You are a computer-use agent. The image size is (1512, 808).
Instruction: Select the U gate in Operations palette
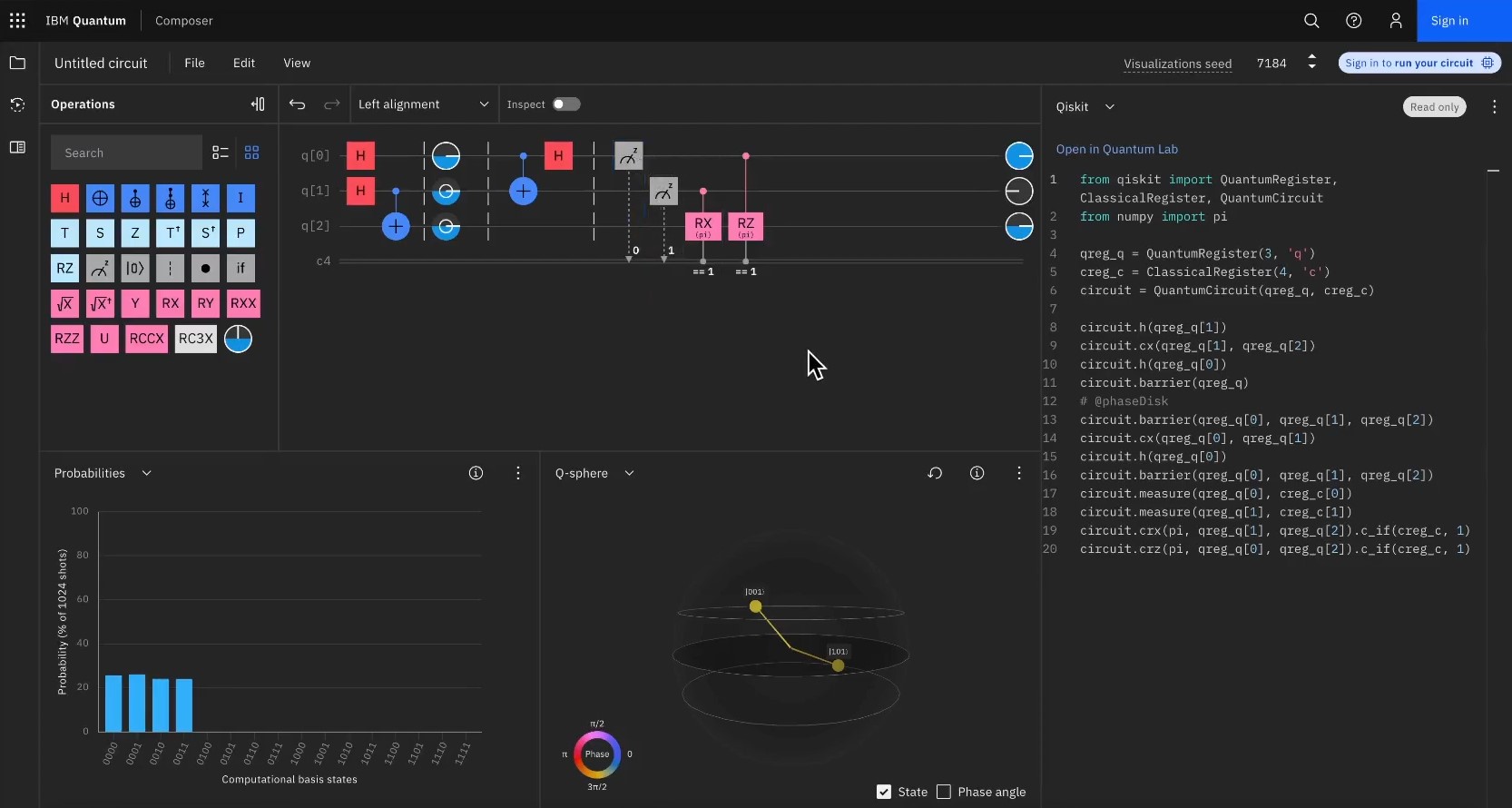point(104,339)
